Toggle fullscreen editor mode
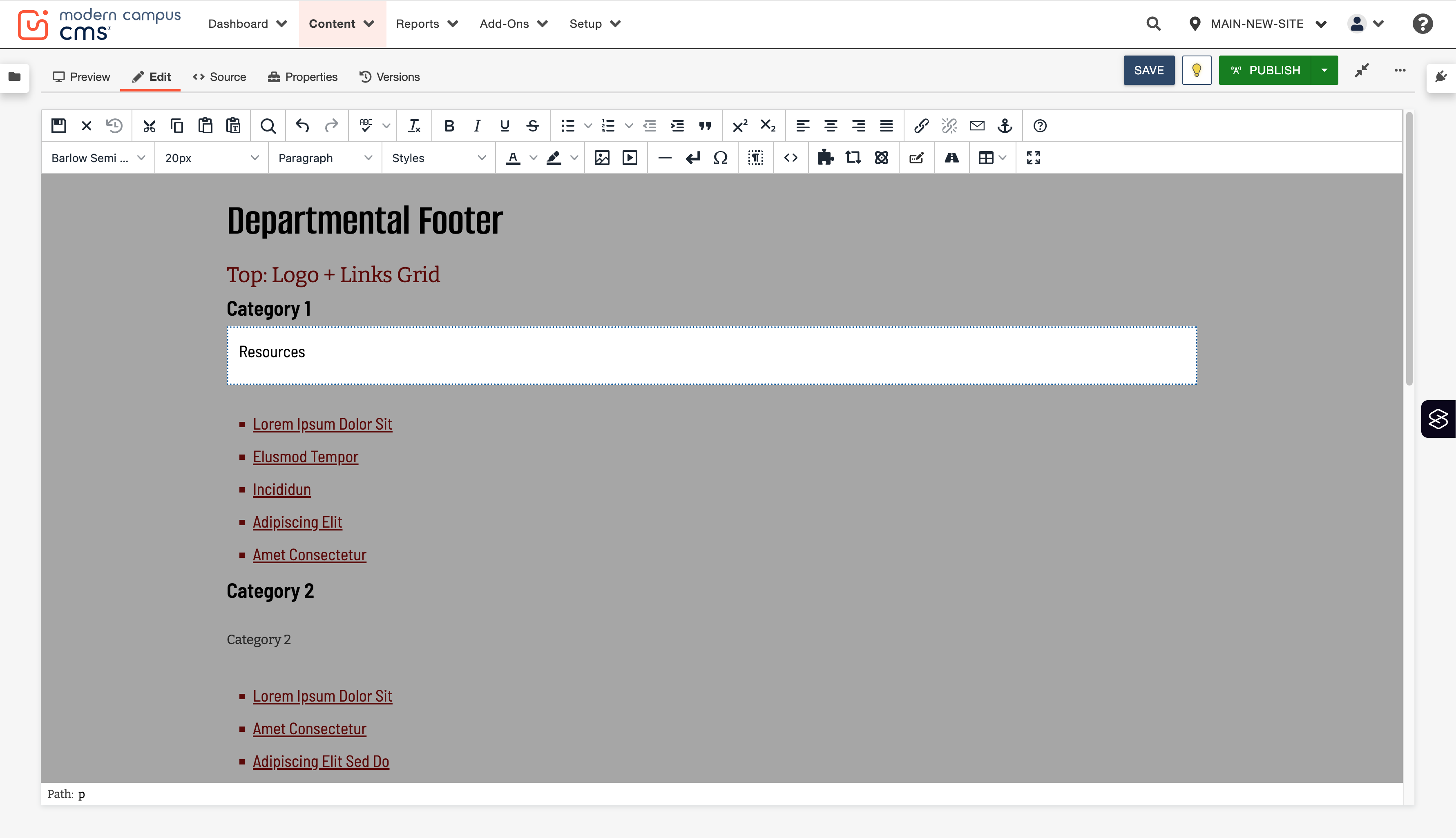This screenshot has width=1456, height=838. 1034,158
